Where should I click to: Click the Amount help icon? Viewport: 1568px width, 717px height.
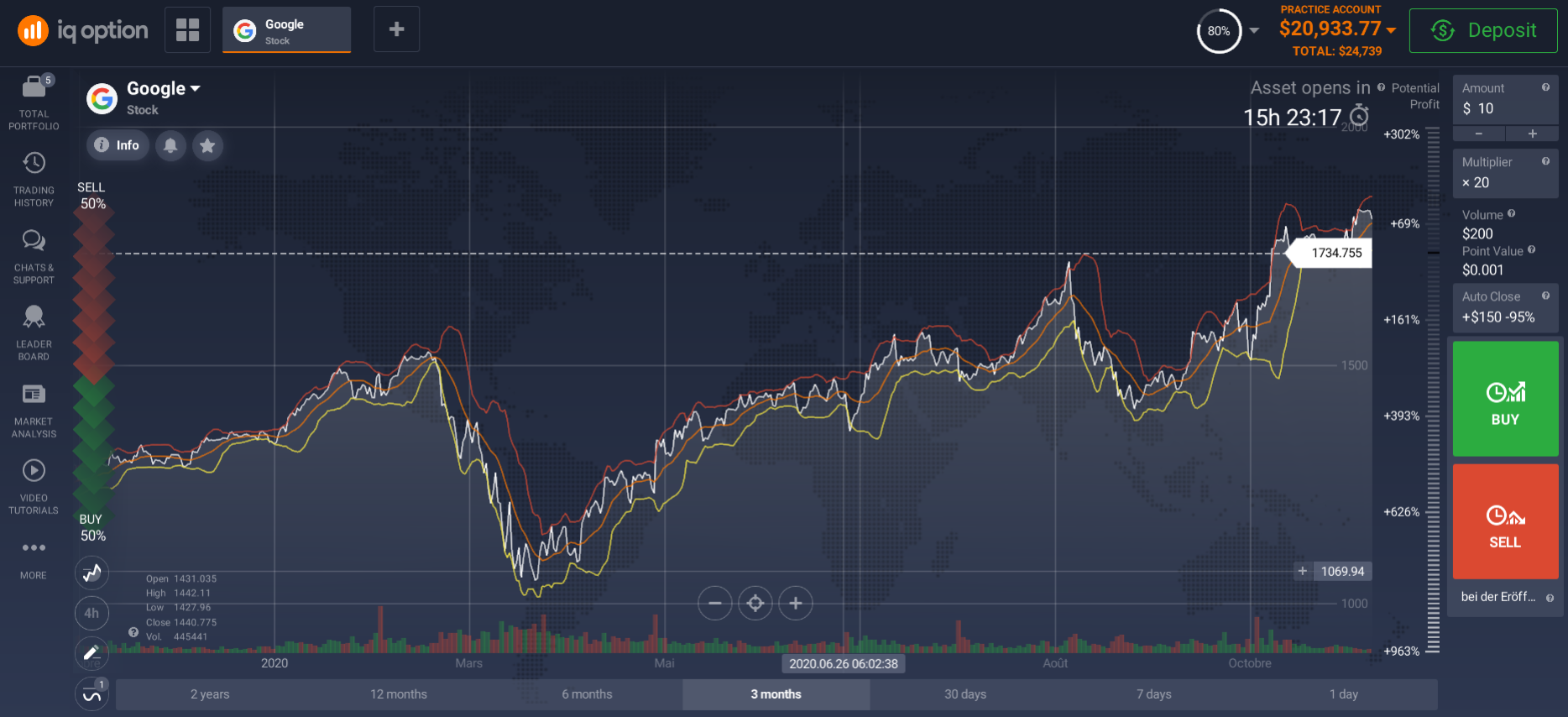point(1545,87)
